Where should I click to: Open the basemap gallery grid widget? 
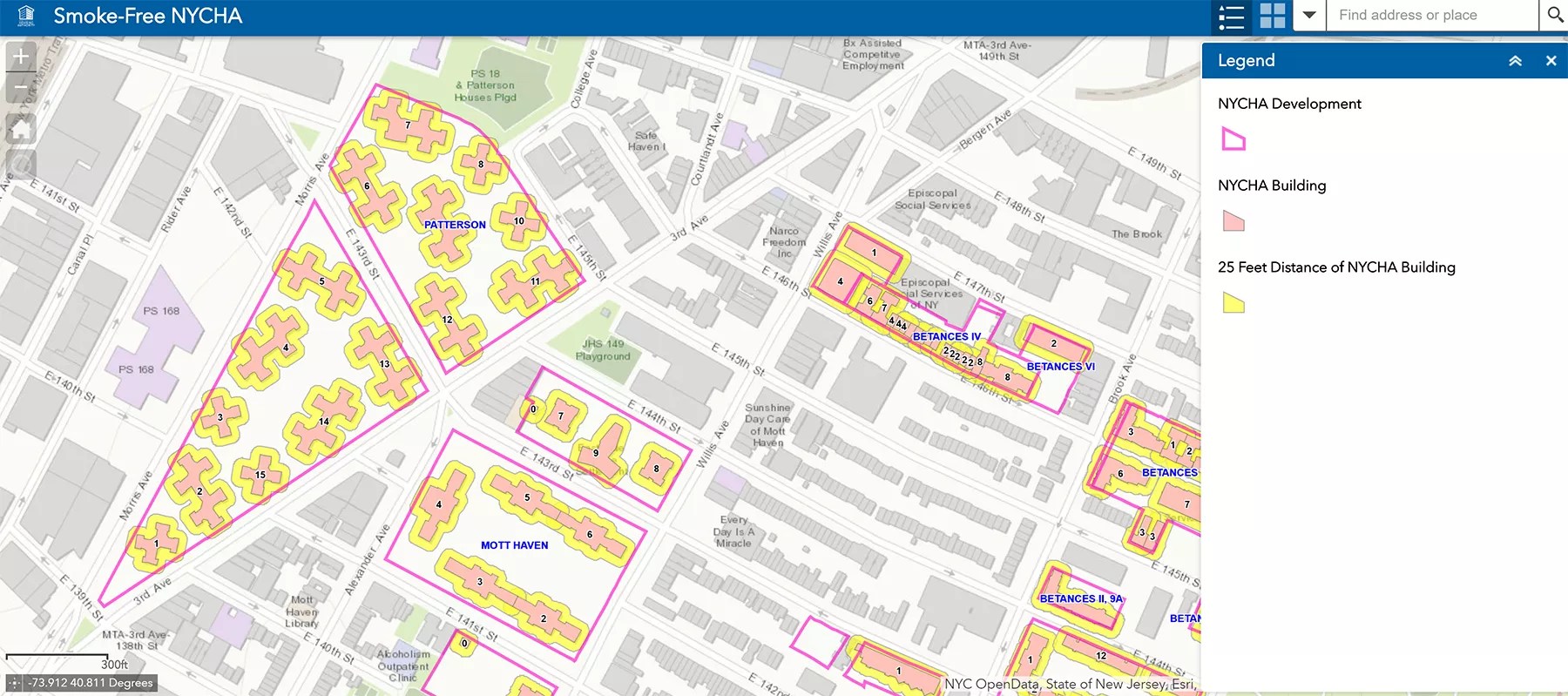point(1272,17)
